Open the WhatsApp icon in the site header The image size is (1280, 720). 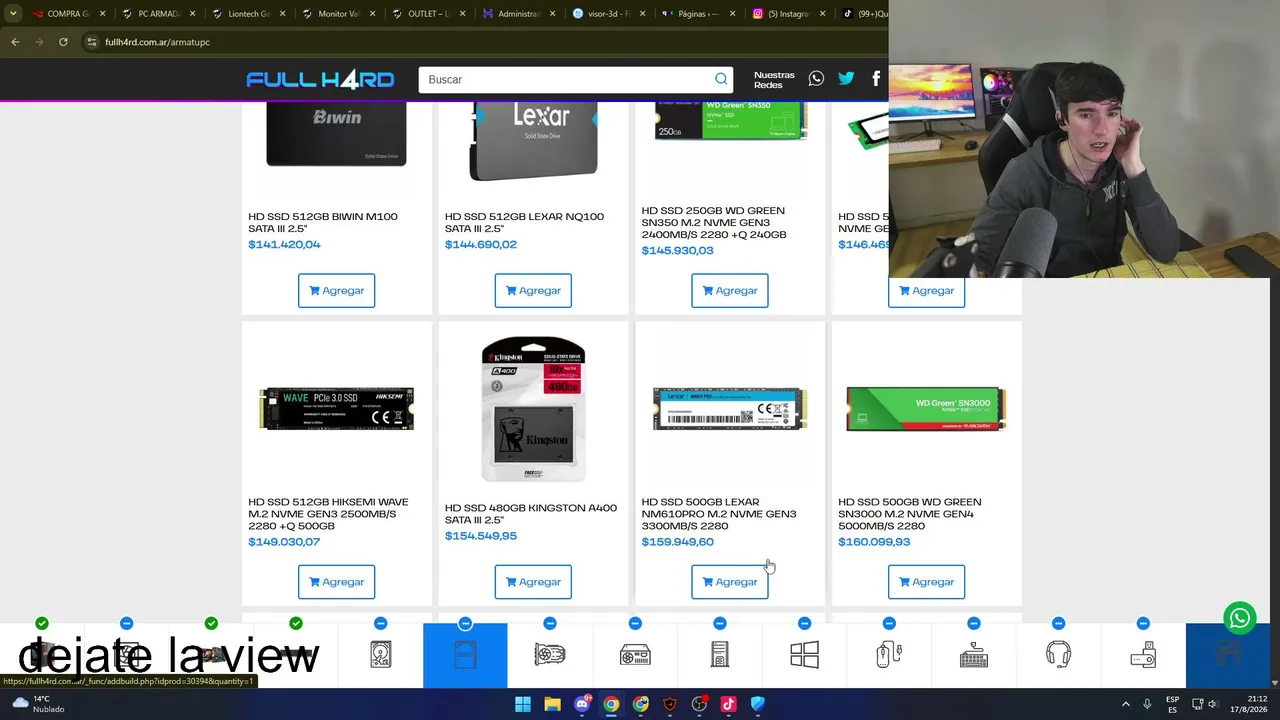816,79
